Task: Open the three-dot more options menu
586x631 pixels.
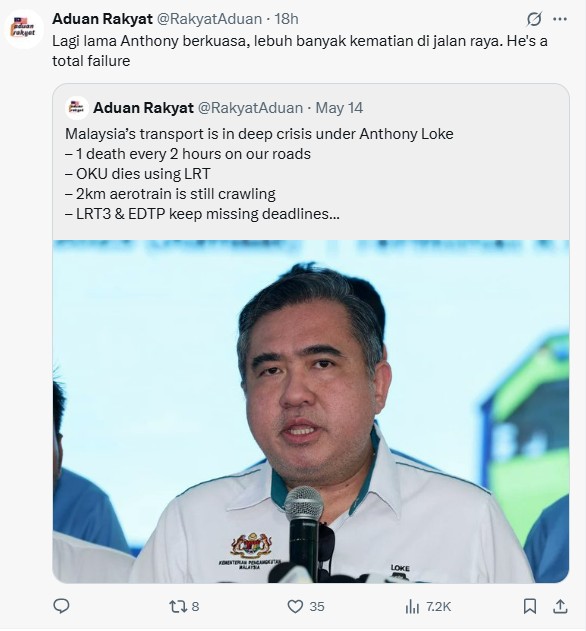Action: click(560, 19)
